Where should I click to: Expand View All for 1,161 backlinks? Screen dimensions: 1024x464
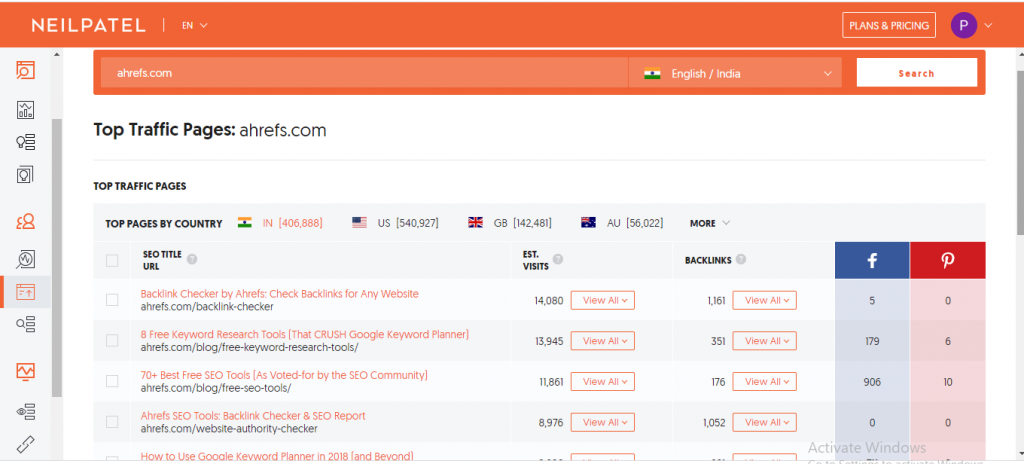tap(765, 301)
